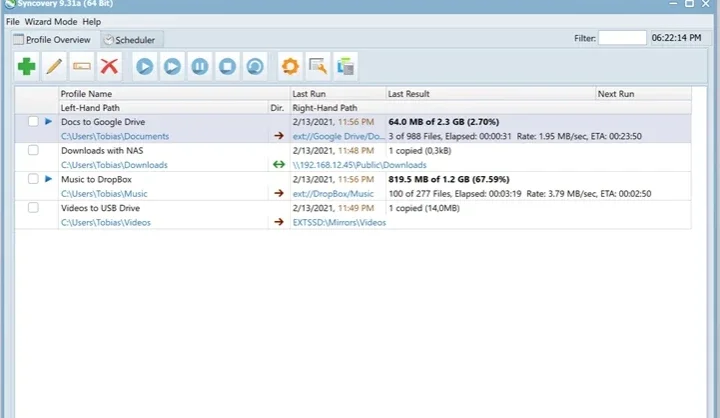Click progress '819.5 MB of 1.2 GB (67.59%)'
Screen dimensions: 720x418
[x=449, y=179]
